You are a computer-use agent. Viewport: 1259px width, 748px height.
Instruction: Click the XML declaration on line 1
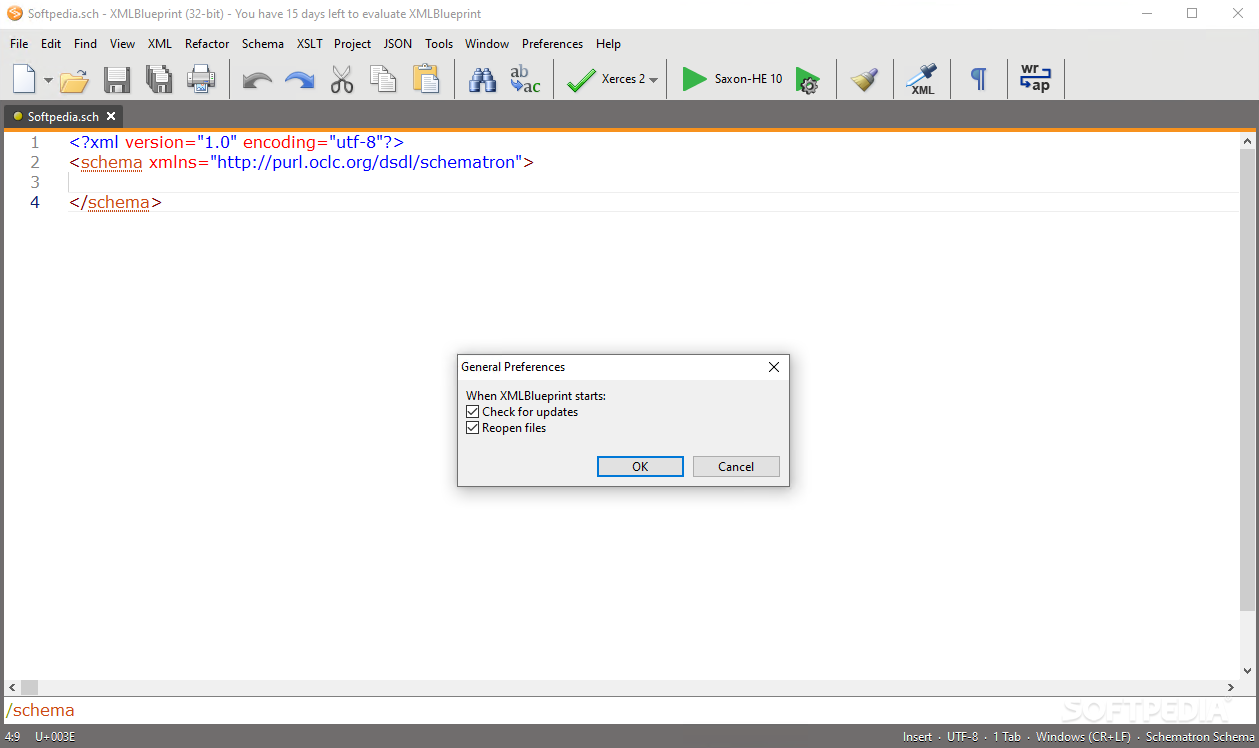236,142
